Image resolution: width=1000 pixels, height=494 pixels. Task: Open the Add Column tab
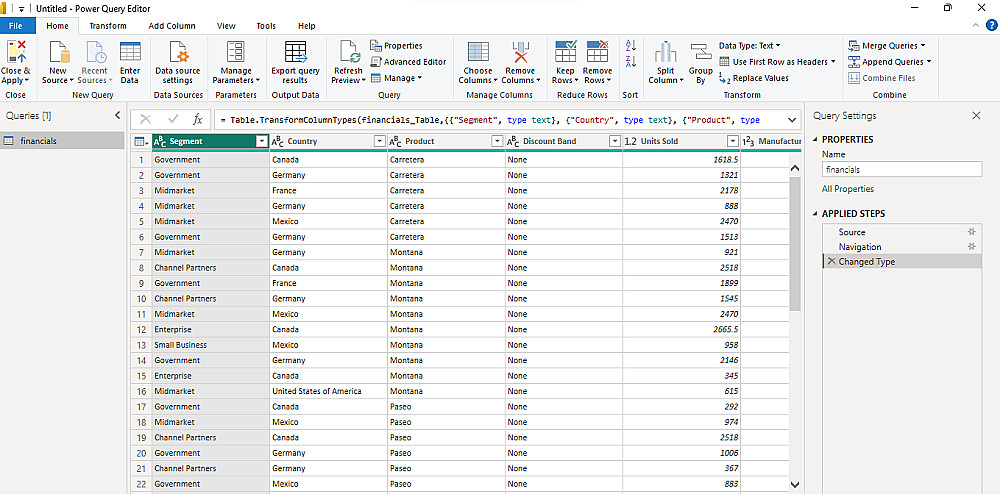click(171, 26)
